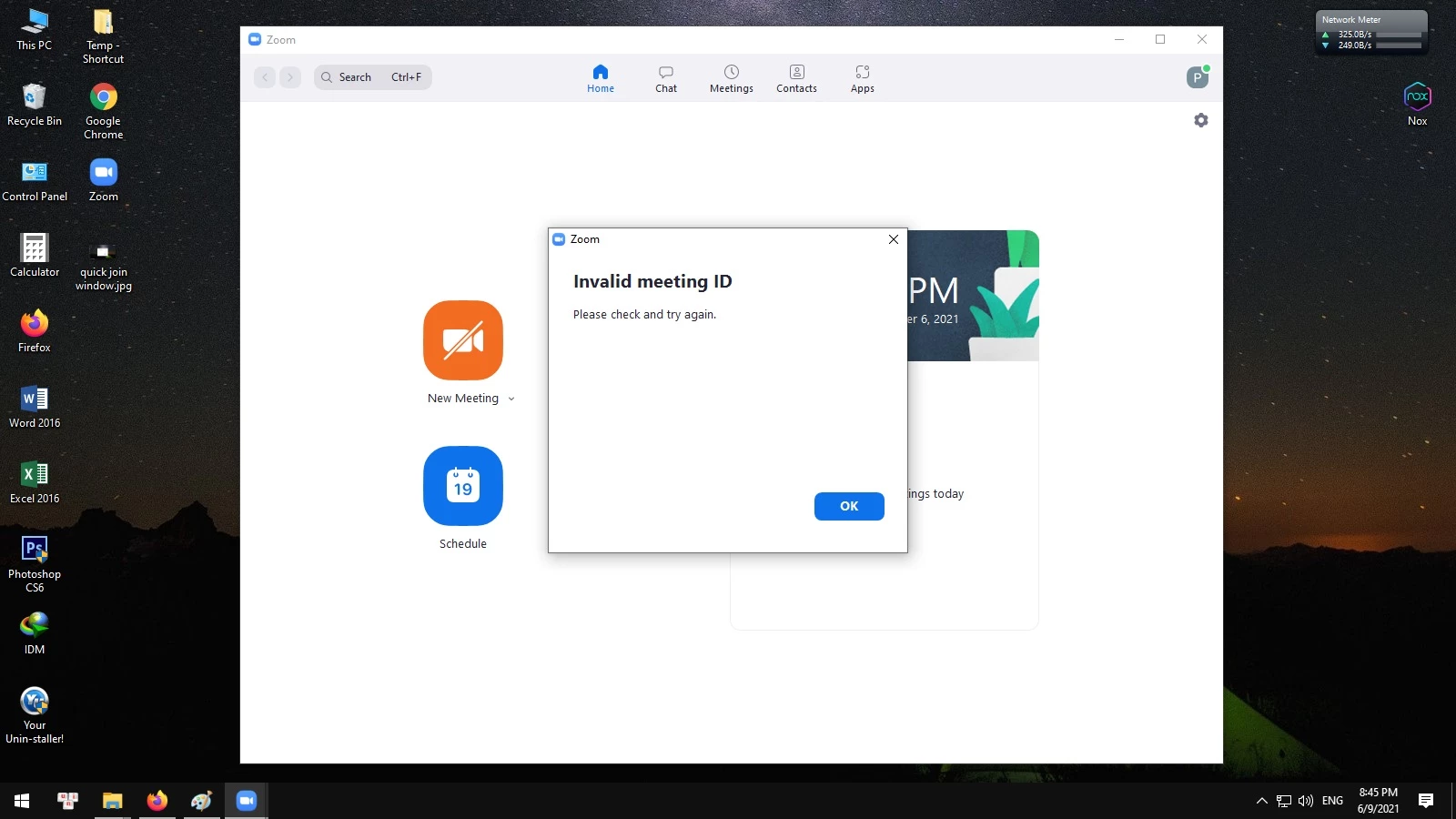This screenshot has height=819, width=1456.
Task: Expand the New Meeting options arrow
Action: [511, 399]
